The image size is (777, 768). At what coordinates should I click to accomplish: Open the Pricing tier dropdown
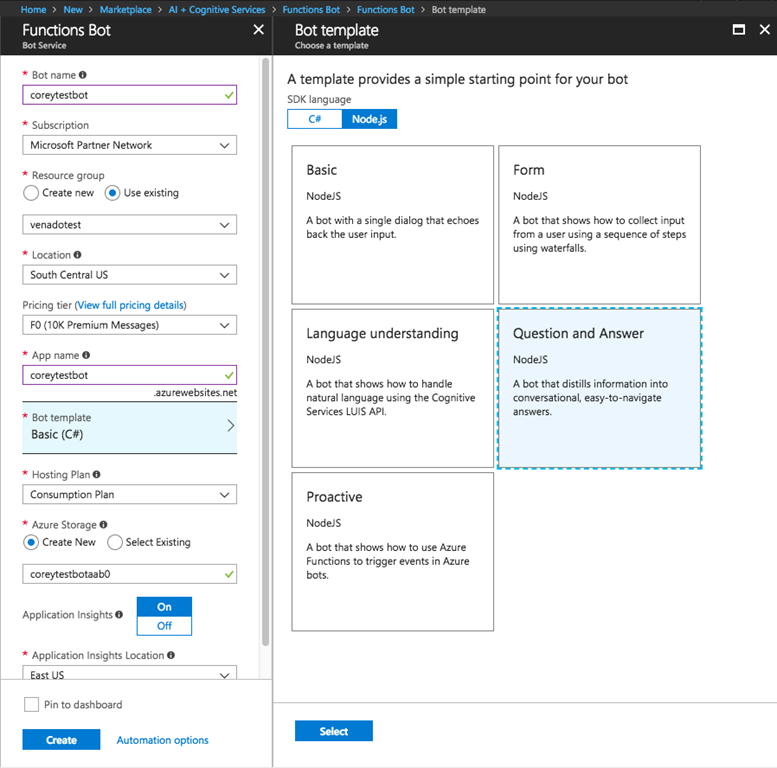pos(129,325)
